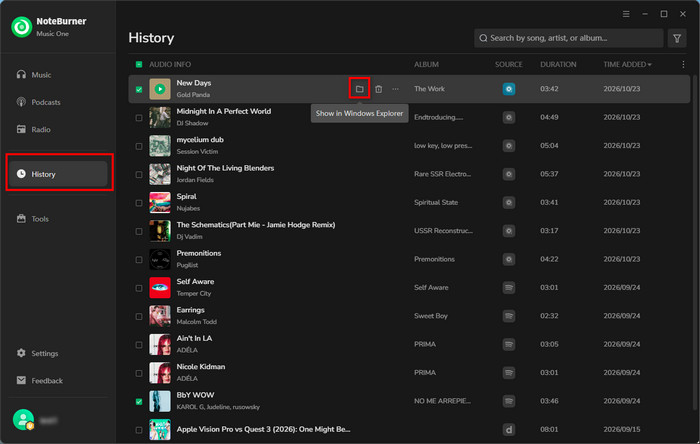Click the AUDIO INFO column header
The height and width of the screenshot is (444, 700).
(x=170, y=65)
